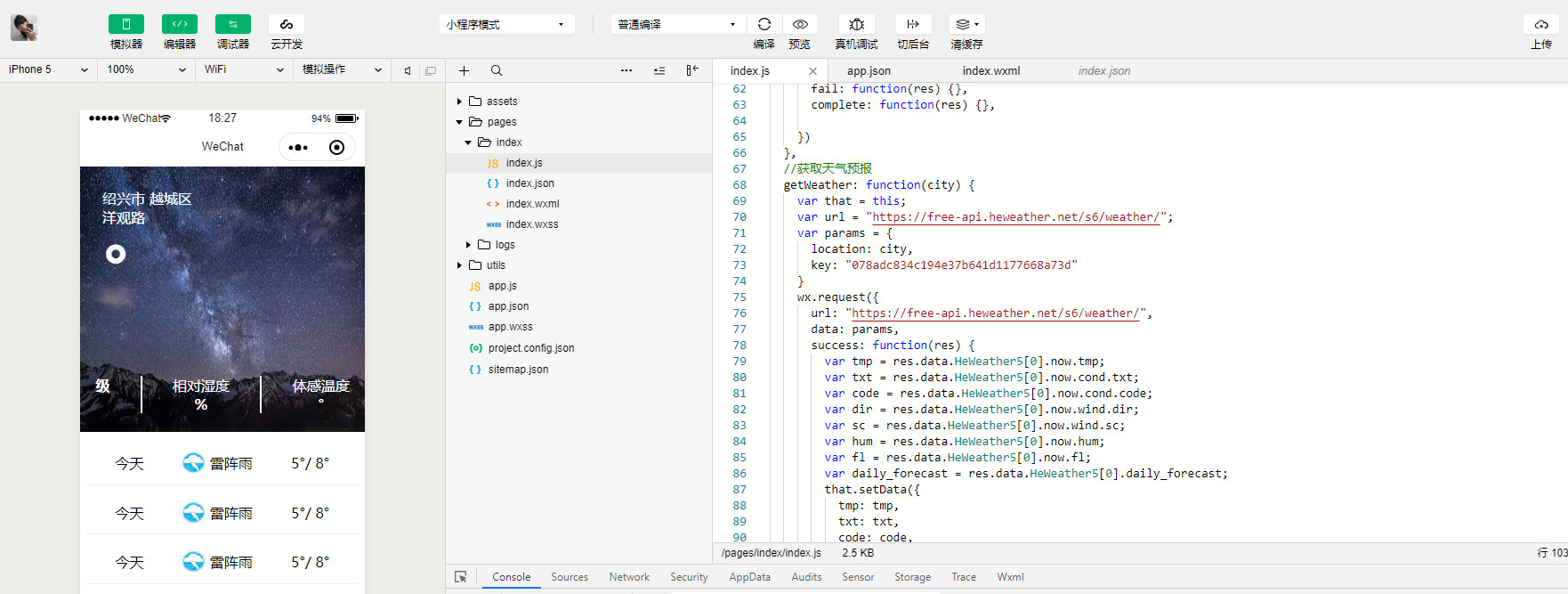The height and width of the screenshot is (594, 1568).
Task: Click the compile refresh icon
Action: 764,24
